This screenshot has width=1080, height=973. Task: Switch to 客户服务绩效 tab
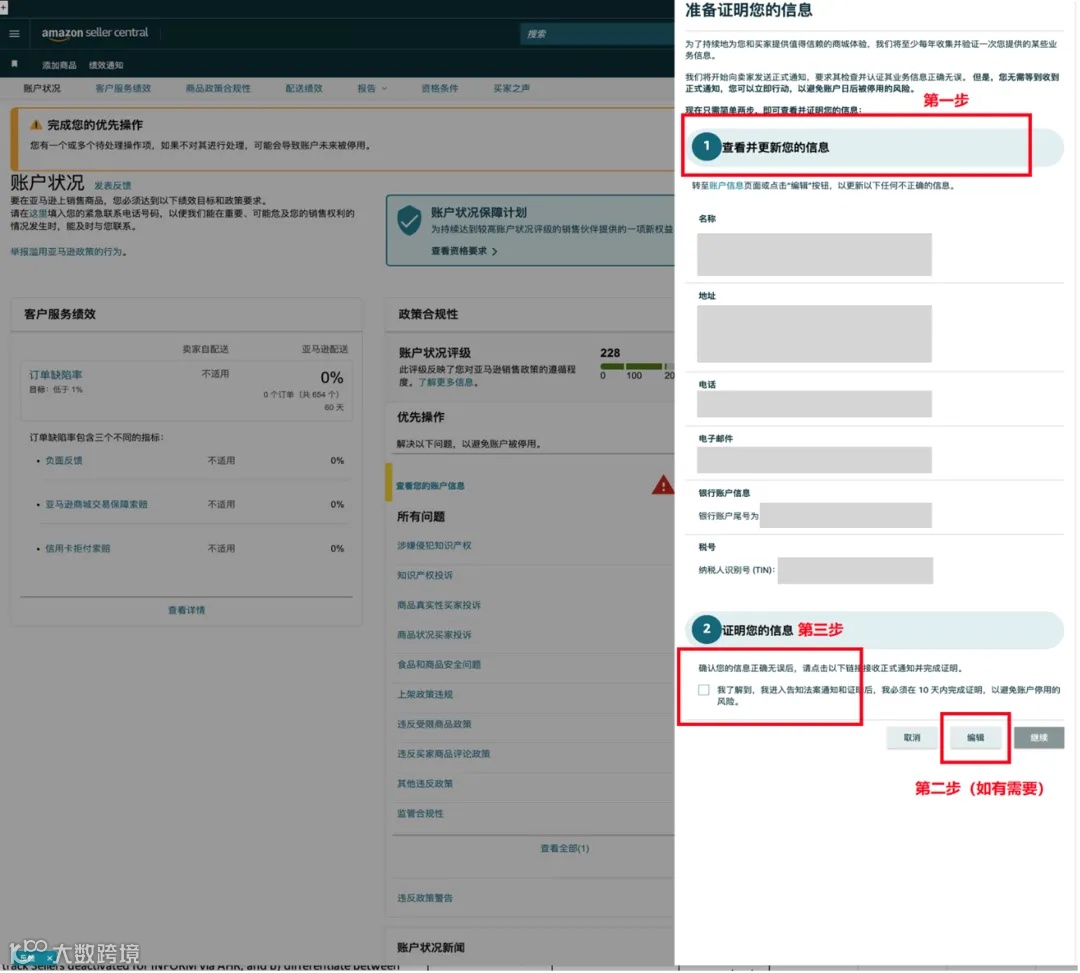click(123, 88)
